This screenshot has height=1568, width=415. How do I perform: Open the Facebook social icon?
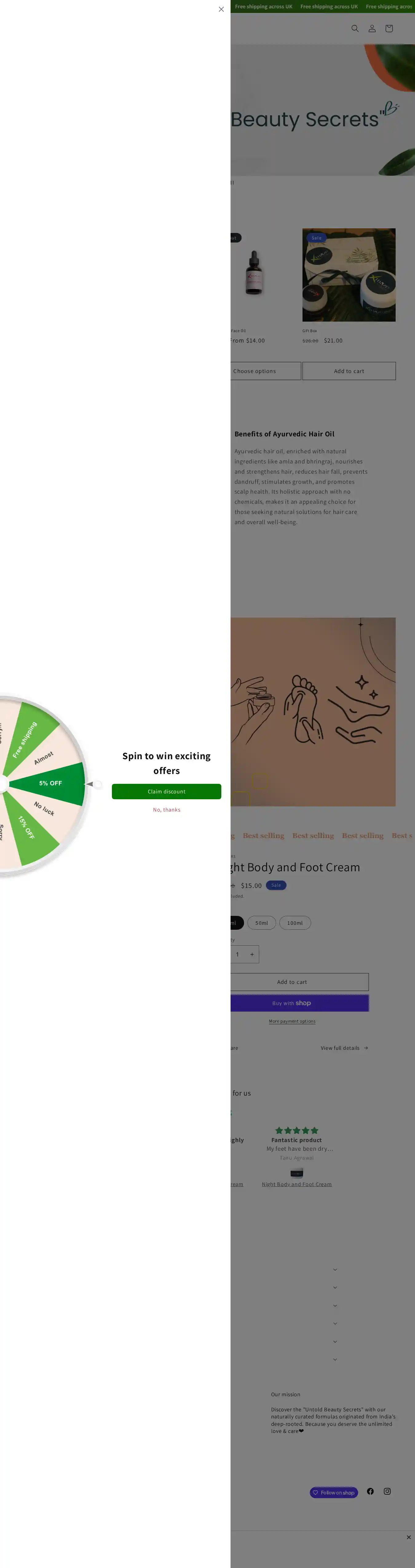tap(370, 1491)
